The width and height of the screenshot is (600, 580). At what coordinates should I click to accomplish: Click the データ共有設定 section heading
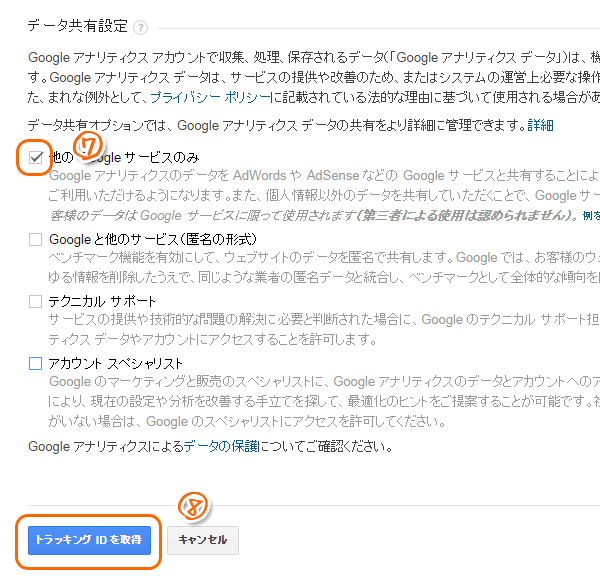coord(78,26)
